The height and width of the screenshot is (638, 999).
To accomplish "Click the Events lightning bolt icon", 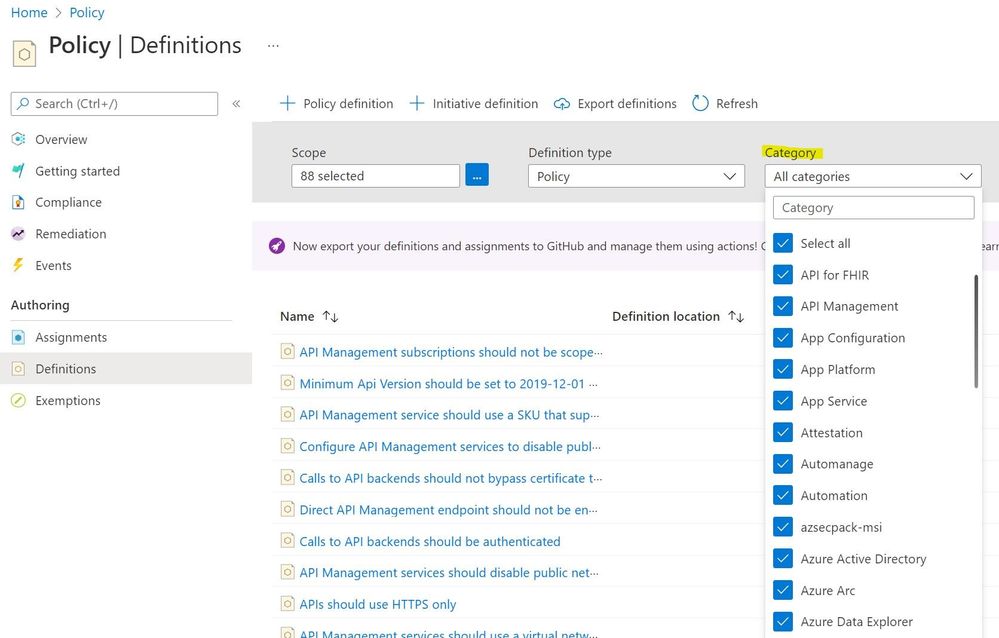I will (18, 265).
